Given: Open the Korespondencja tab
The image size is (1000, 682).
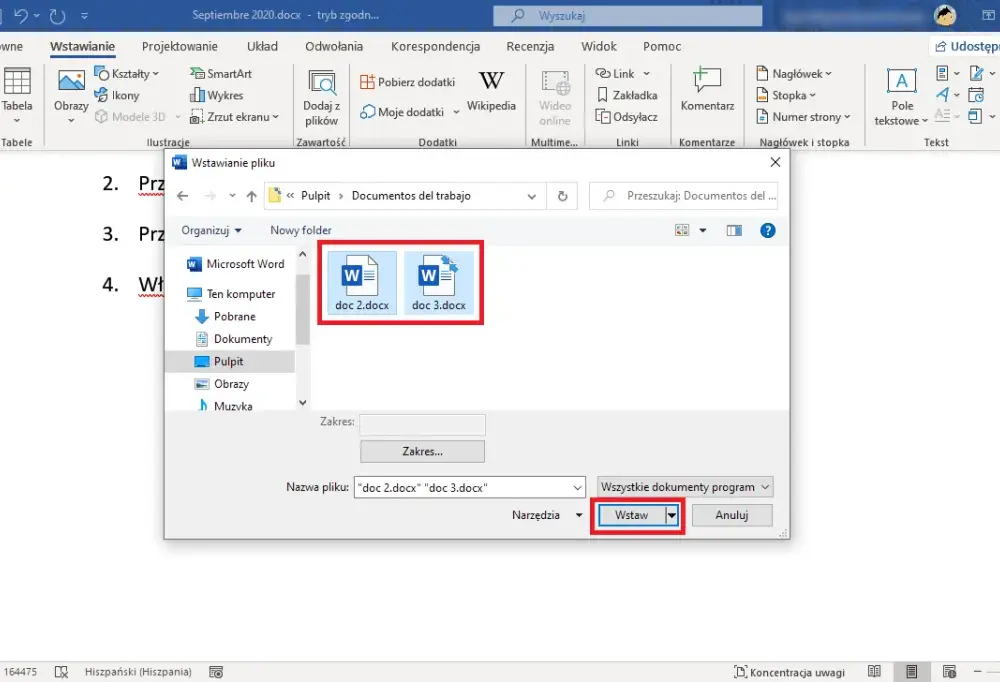Looking at the screenshot, I should (x=436, y=46).
